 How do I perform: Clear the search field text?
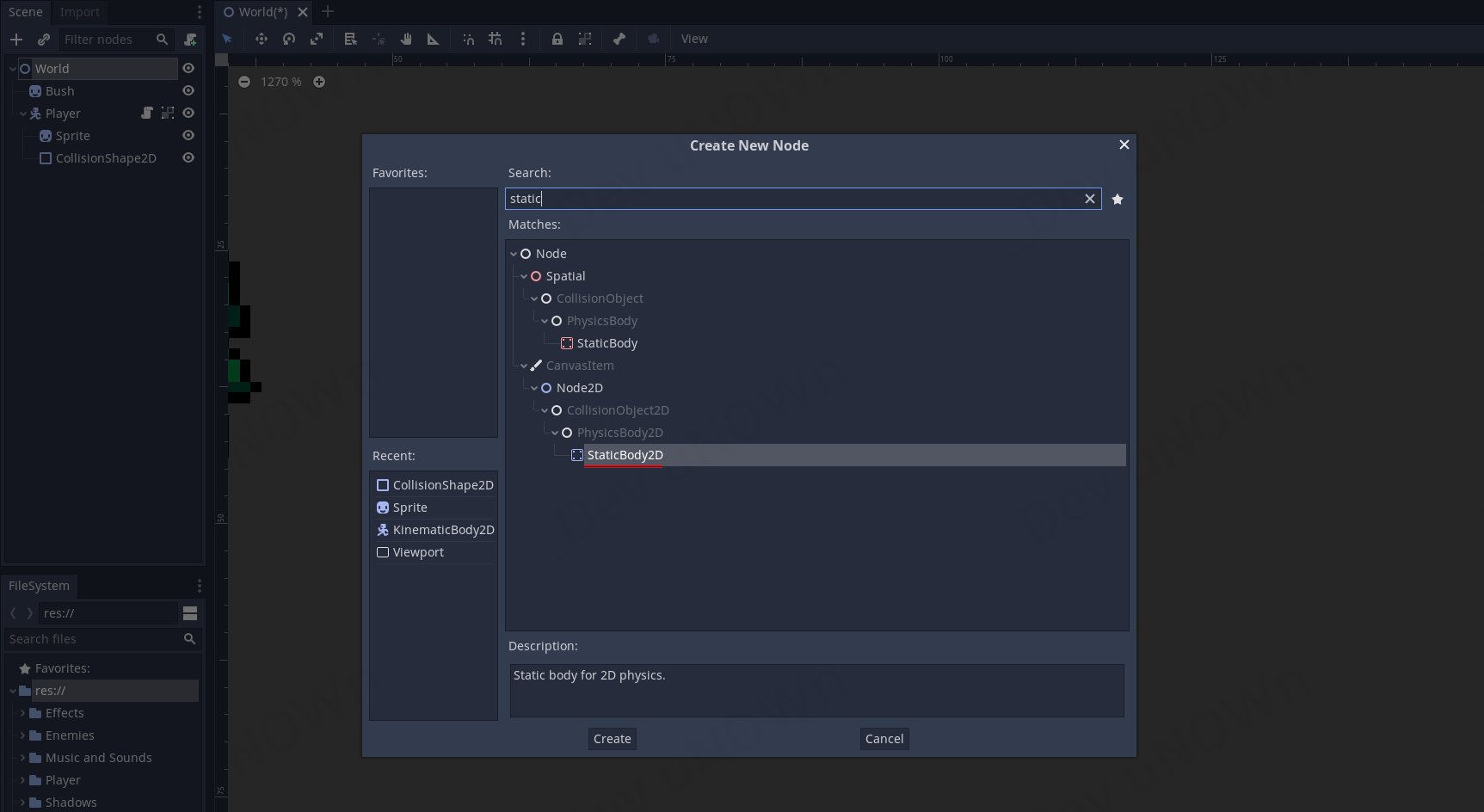(1090, 199)
